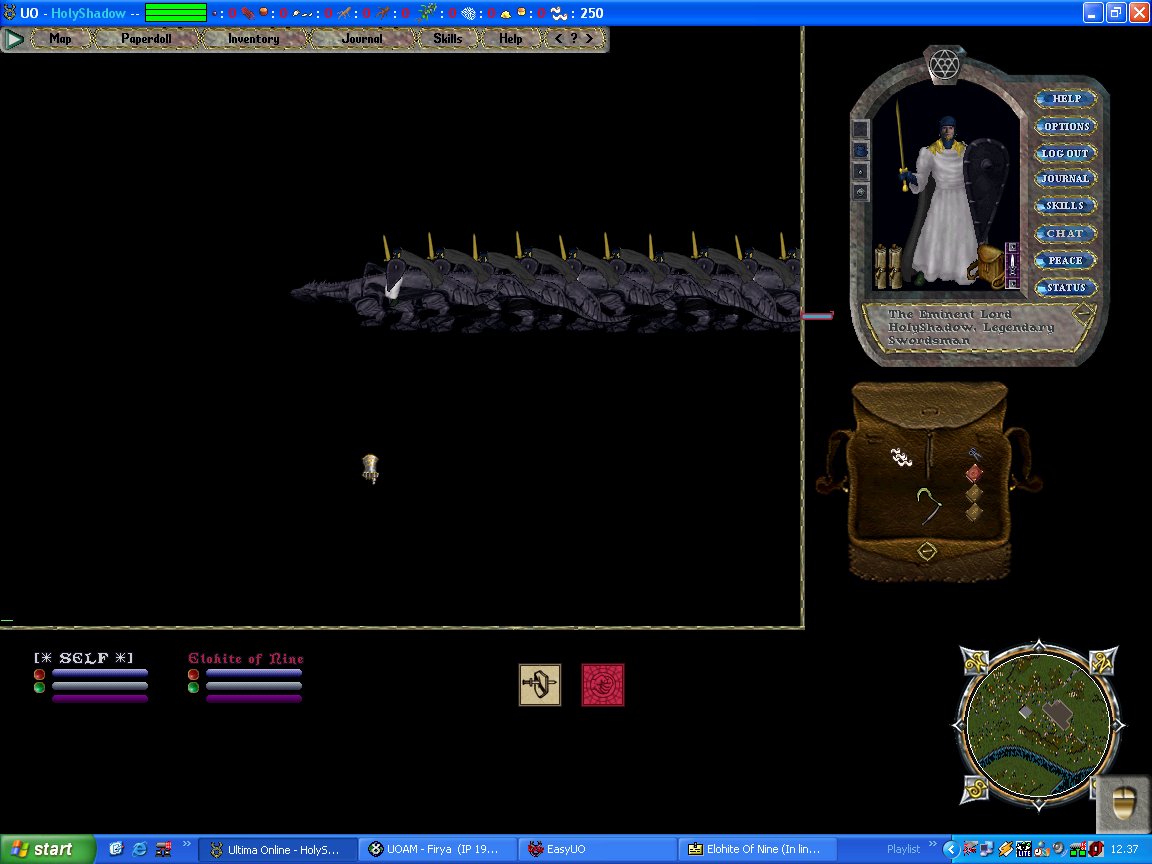Pick the red book in the backpack
The image size is (1152, 864).
[974, 473]
